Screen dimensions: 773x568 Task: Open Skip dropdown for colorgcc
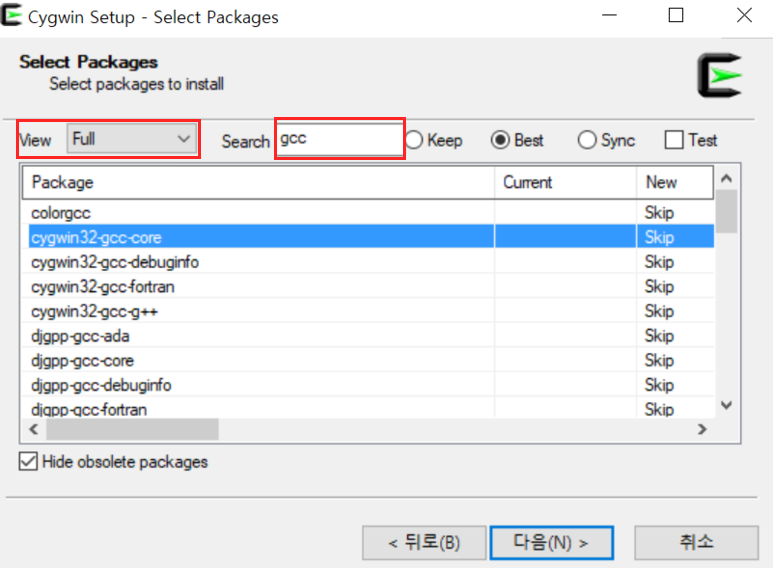[x=660, y=213]
